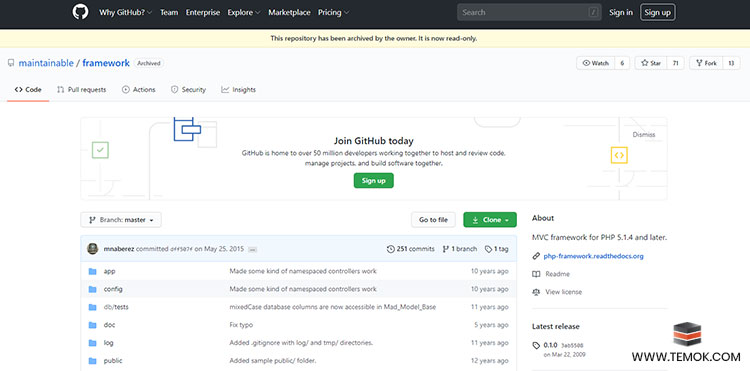Switch to the Security tab
Image resolution: width=750 pixels, height=371 pixels.
[x=188, y=89]
